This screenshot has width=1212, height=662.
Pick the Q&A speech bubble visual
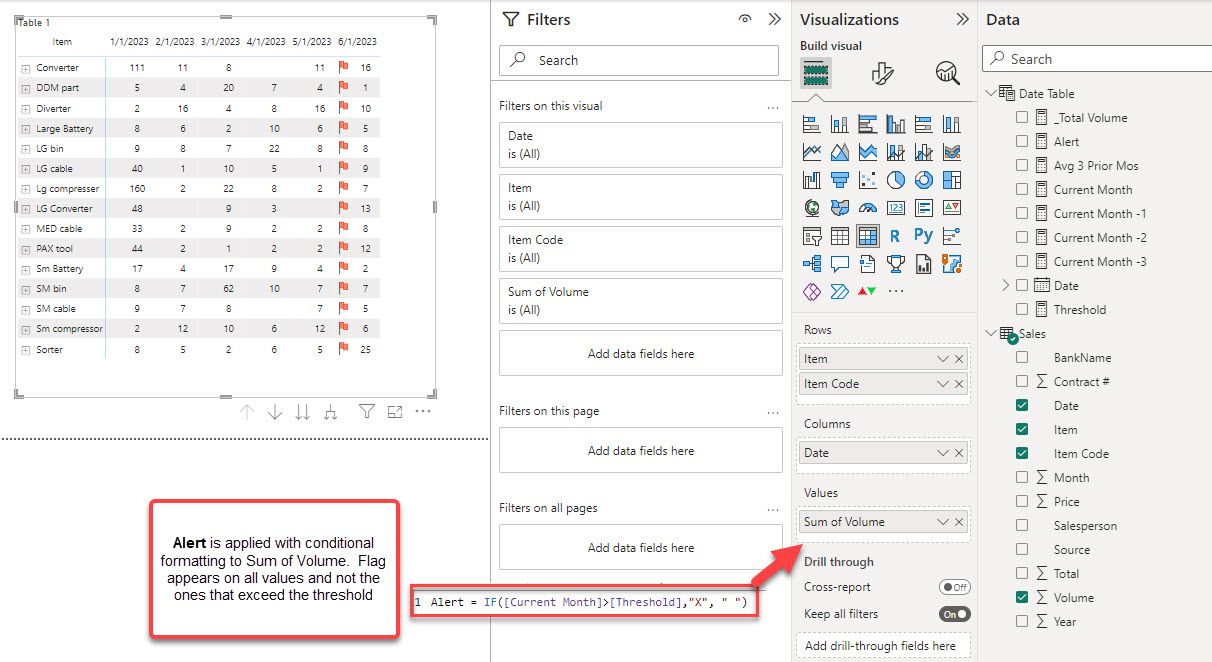[x=840, y=264]
